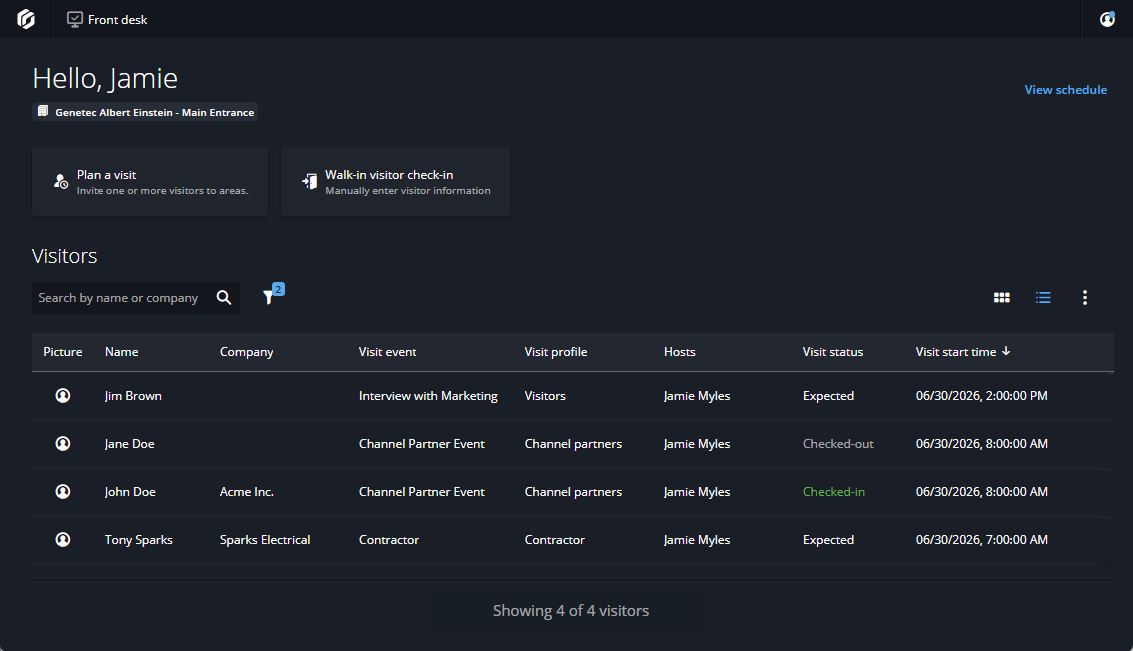Click Jim Brown's host Jamie Myles
This screenshot has height=651, width=1133.
pos(697,396)
